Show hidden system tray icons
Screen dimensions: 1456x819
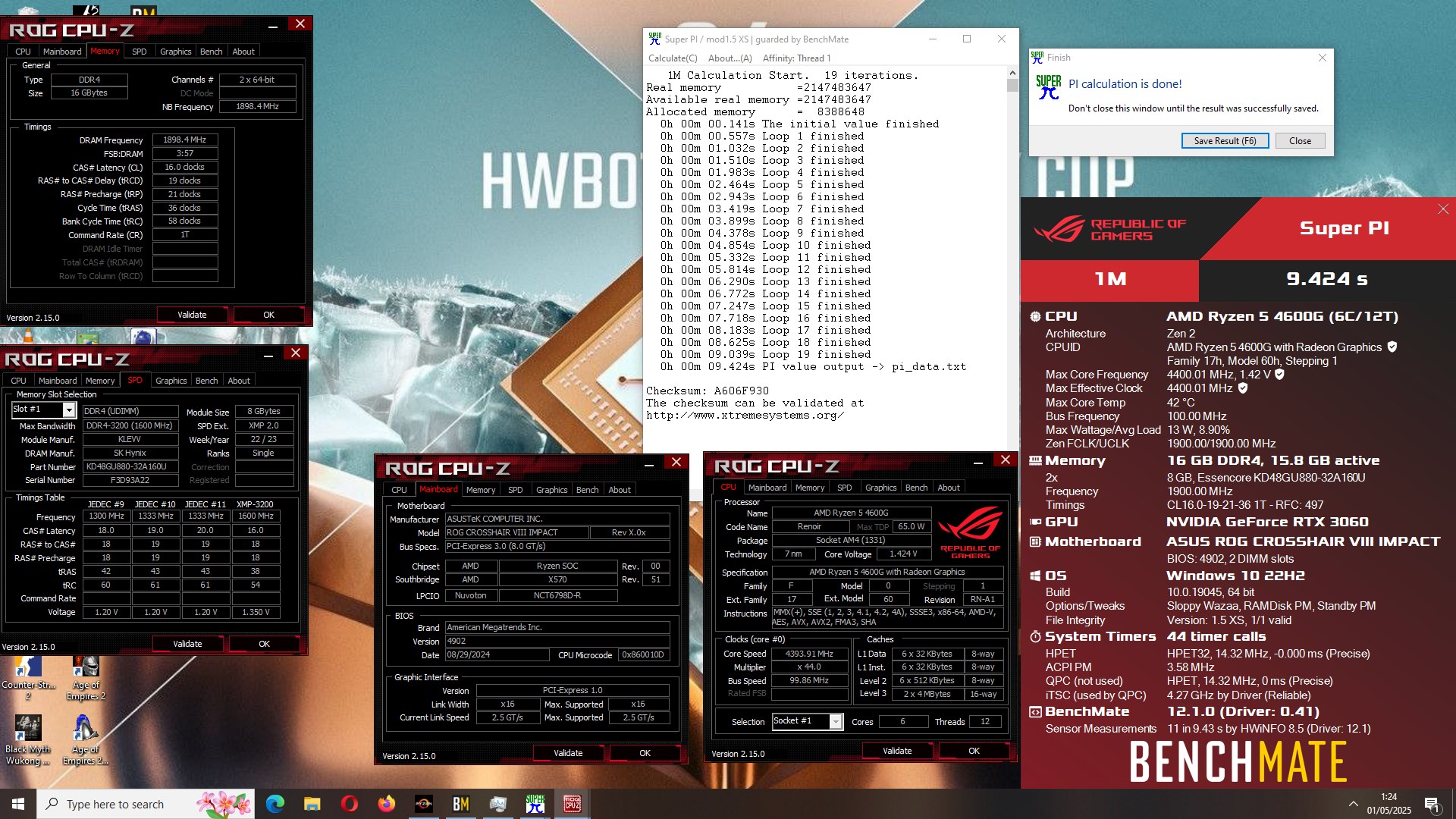click(1353, 804)
